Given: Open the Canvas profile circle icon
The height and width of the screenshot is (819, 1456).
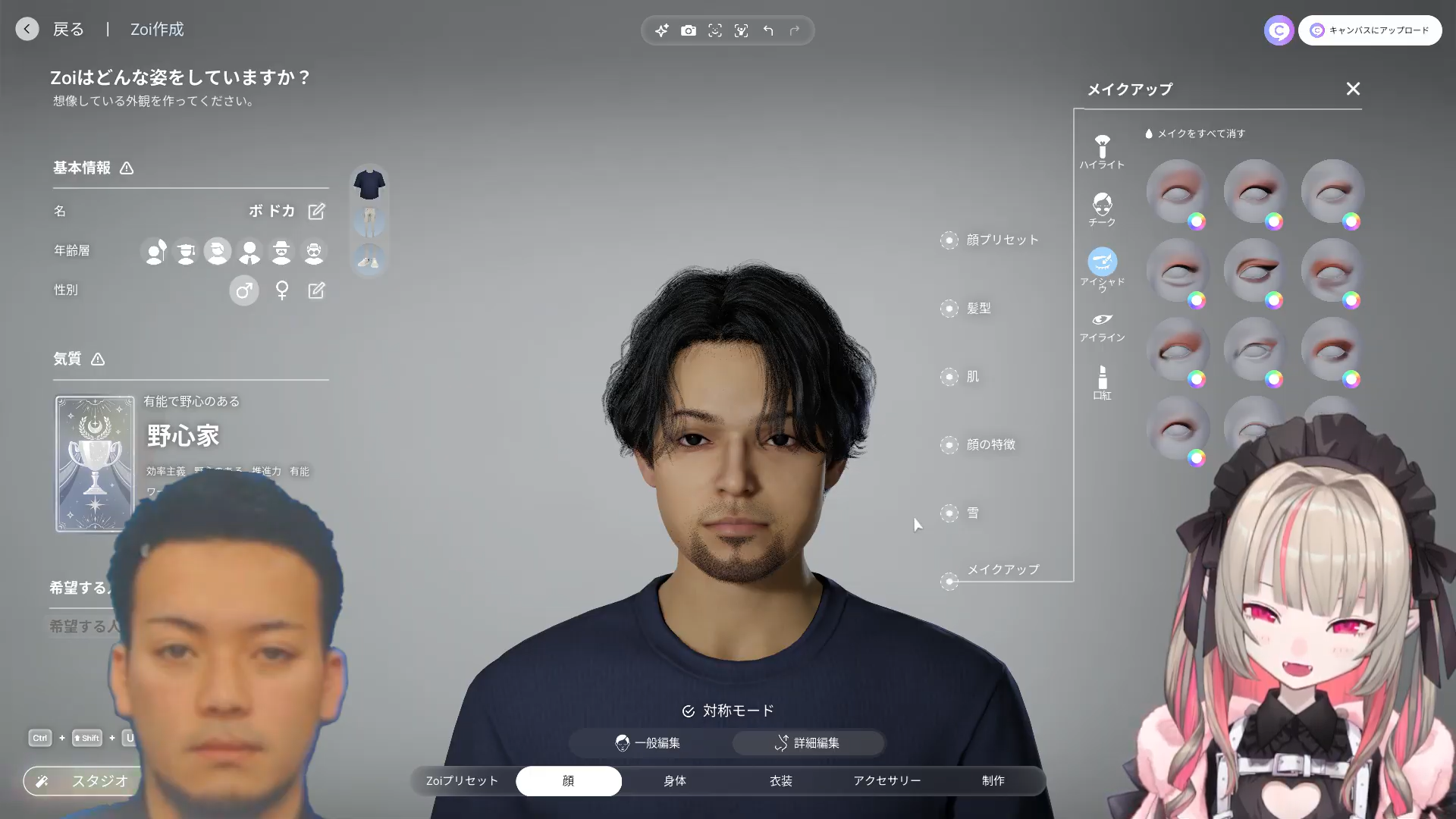Looking at the screenshot, I should pos(1279,30).
